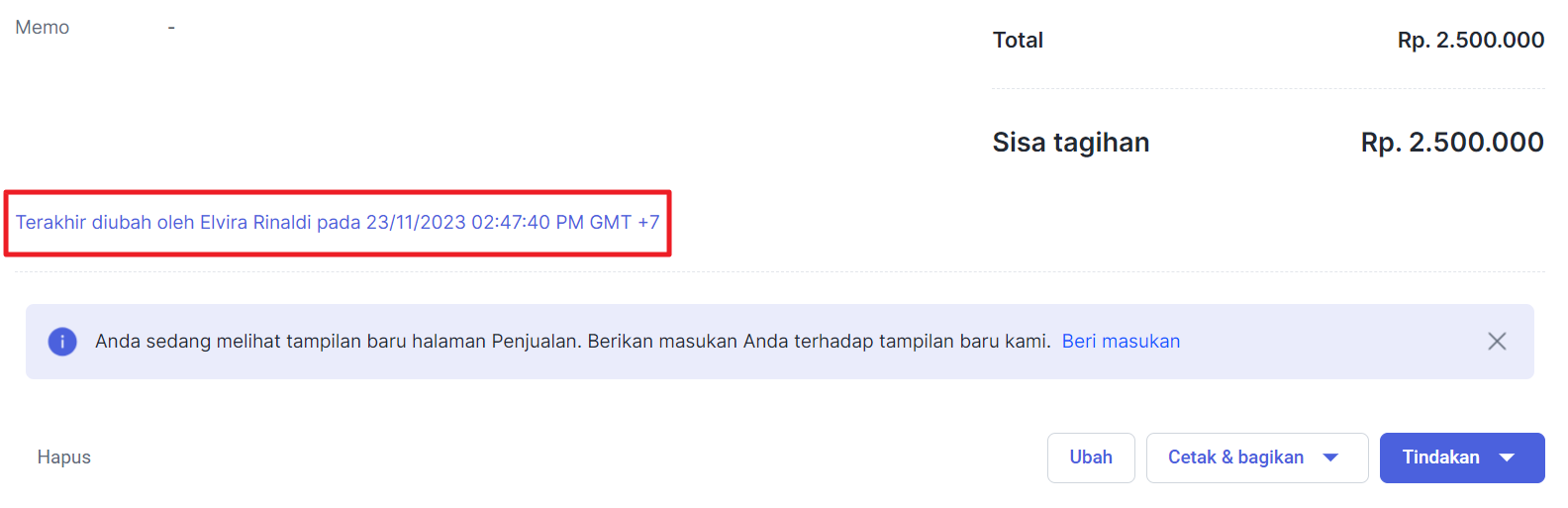This screenshot has height=508, width=1568.
Task: Click the Total label
Action: [x=1018, y=41]
